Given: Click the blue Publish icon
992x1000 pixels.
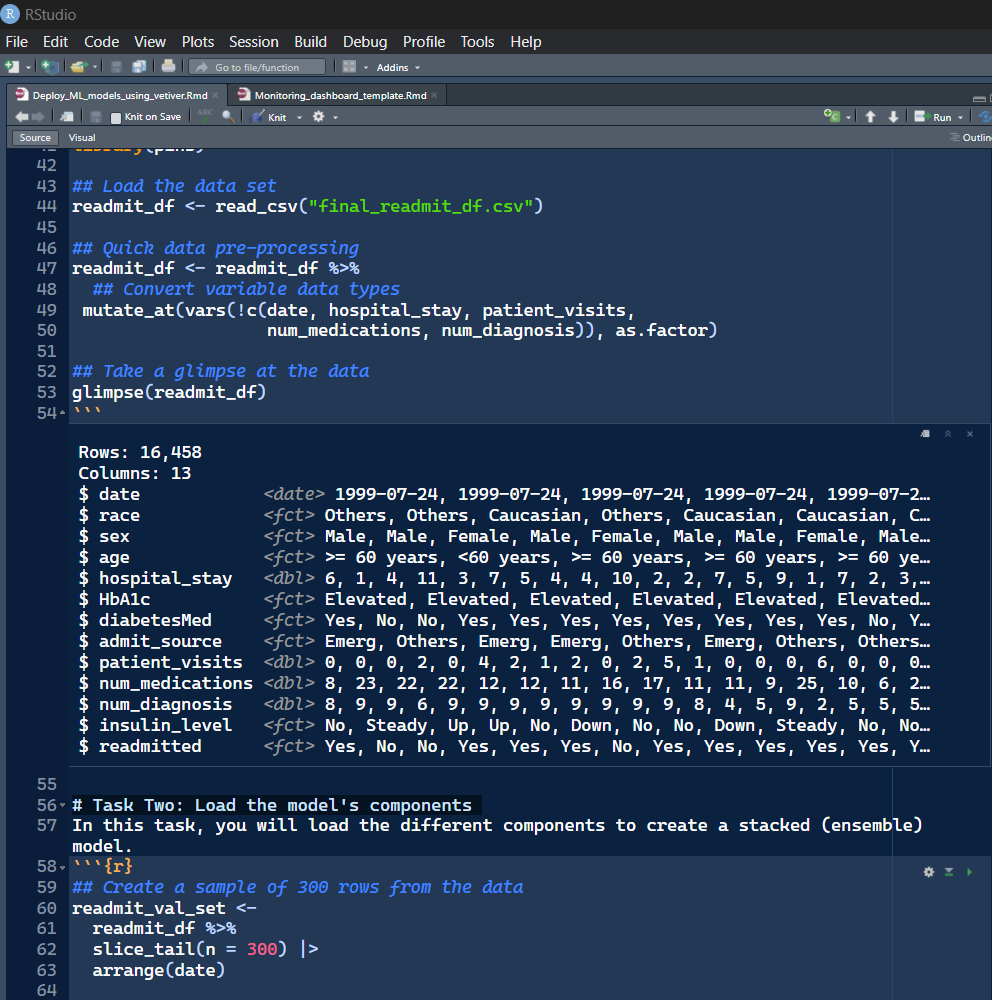Looking at the screenshot, I should 985,117.
